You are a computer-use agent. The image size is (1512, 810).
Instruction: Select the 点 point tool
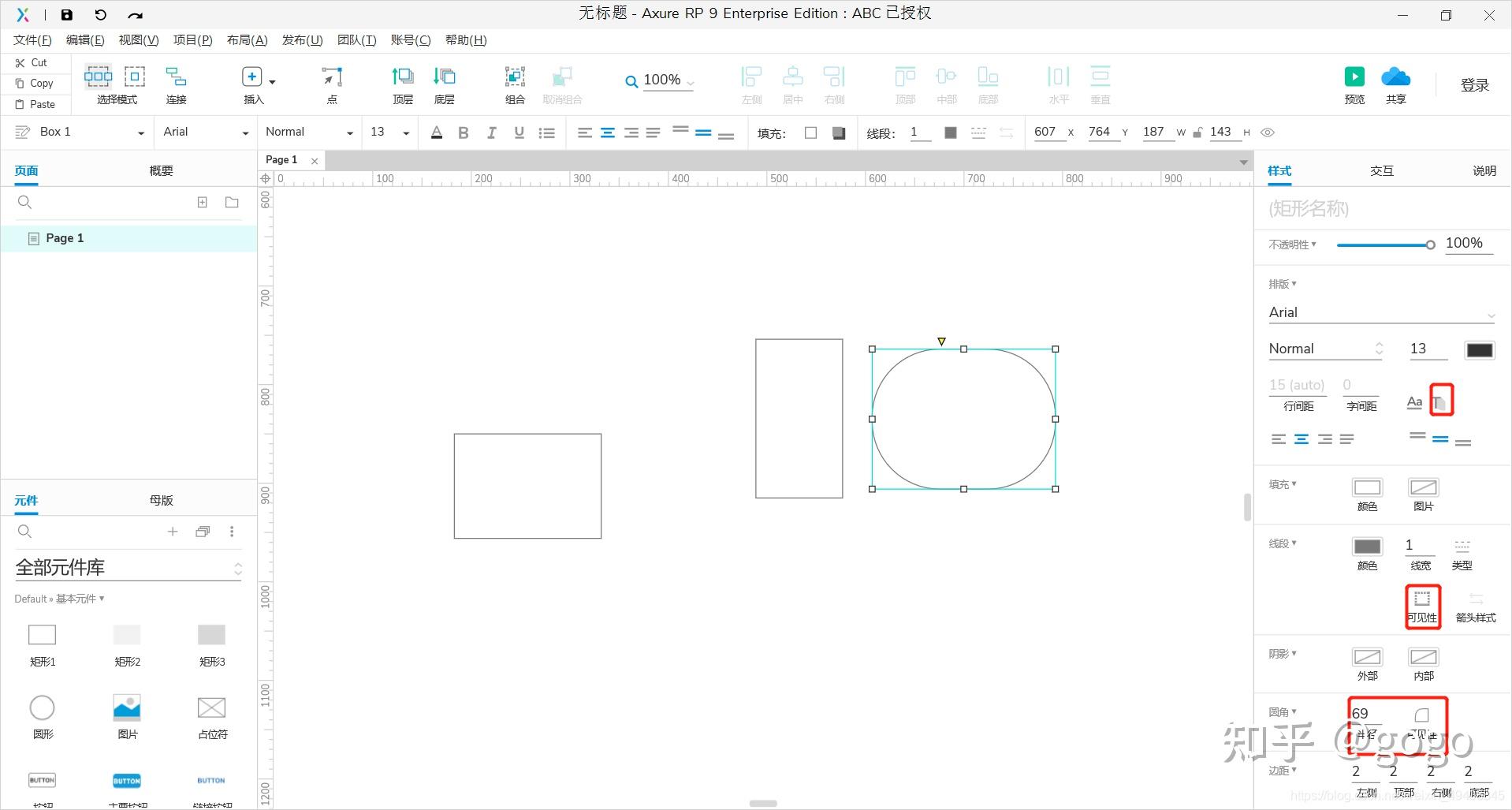332,77
